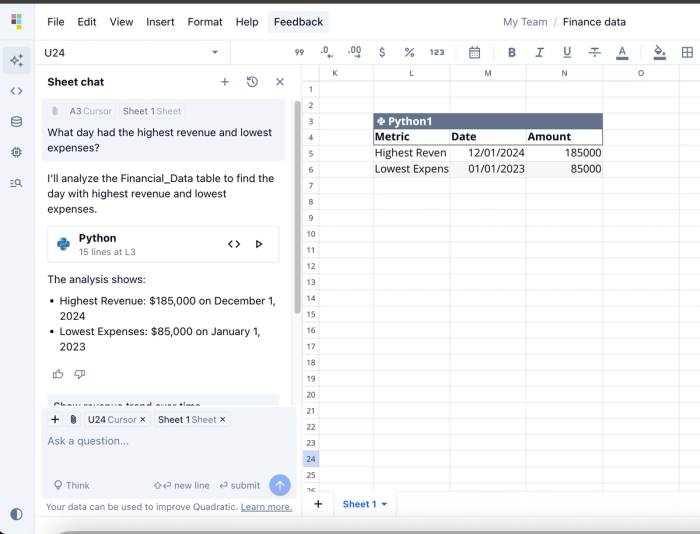Viewport: 700px width, 534px height.
Task: Open the Sheet 1 tab dropdown arrow
Action: point(384,504)
